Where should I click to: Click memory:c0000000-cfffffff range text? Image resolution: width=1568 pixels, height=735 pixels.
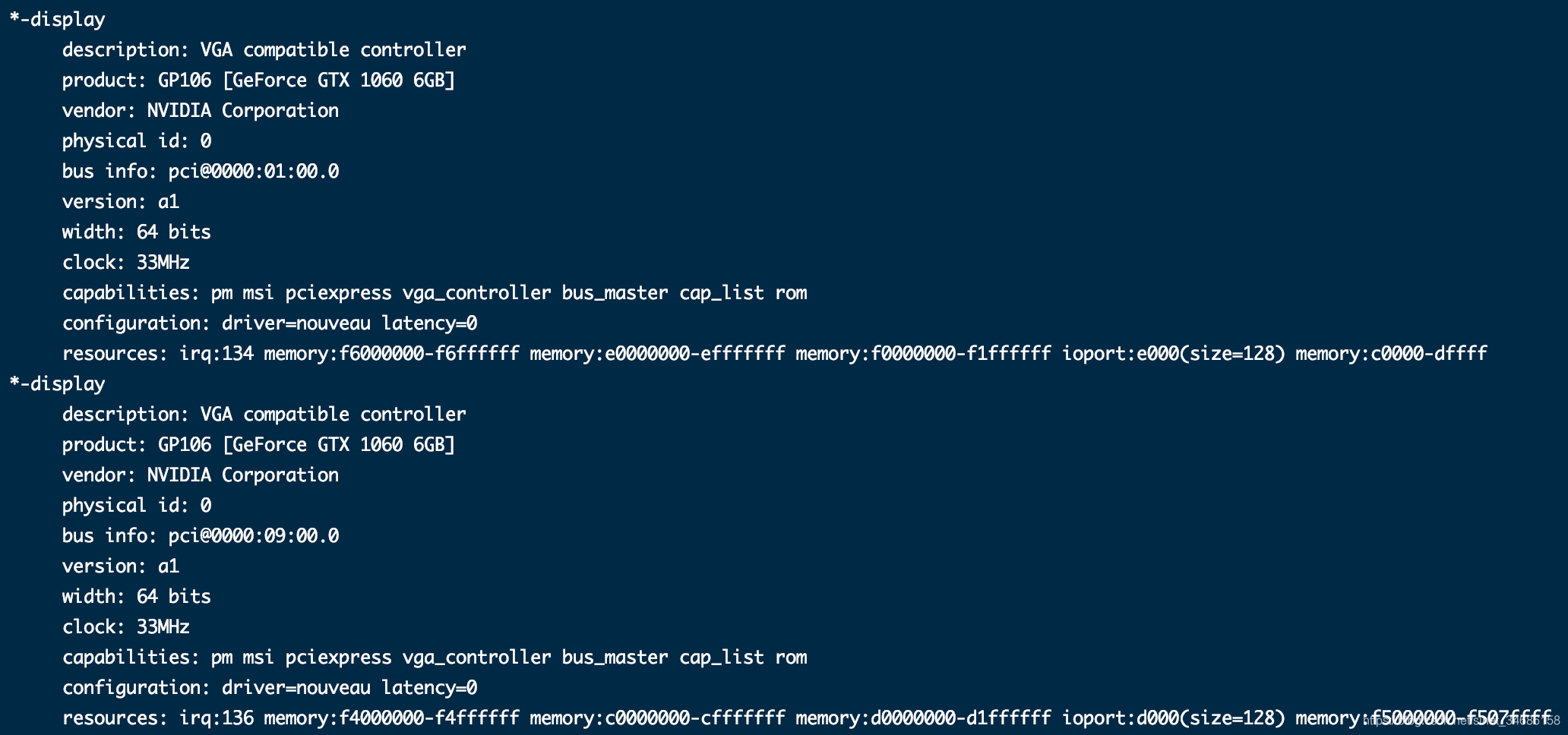pyautogui.click(x=657, y=718)
